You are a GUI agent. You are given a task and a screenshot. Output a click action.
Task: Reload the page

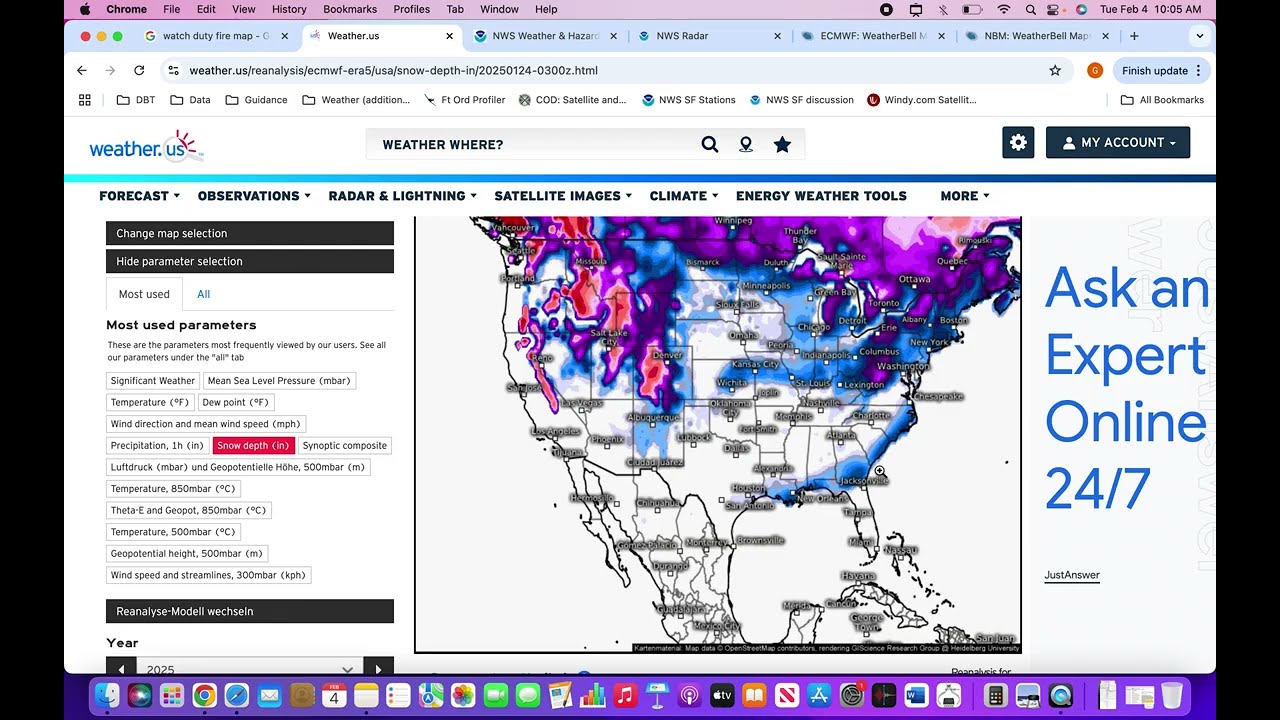click(139, 71)
